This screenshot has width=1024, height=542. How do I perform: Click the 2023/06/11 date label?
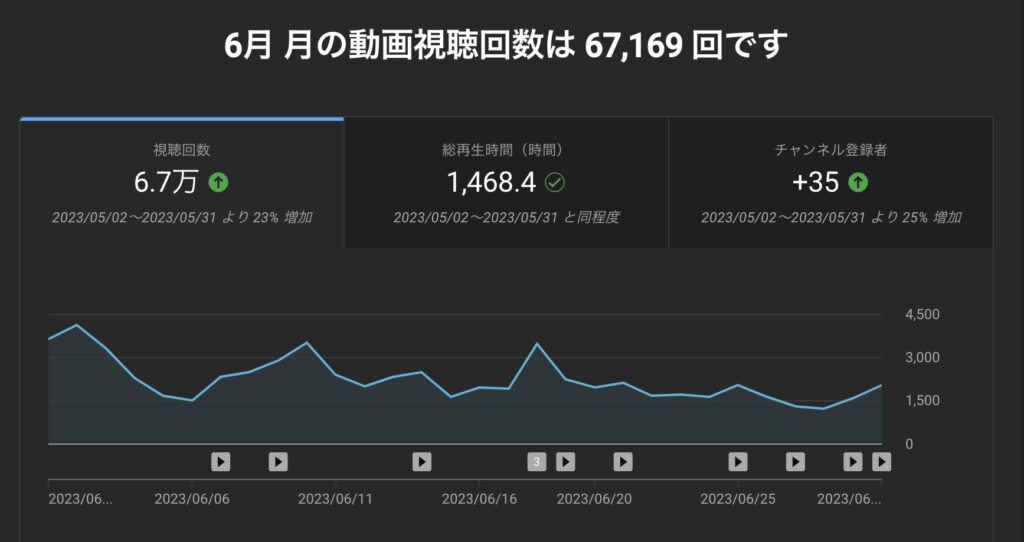coord(336,498)
